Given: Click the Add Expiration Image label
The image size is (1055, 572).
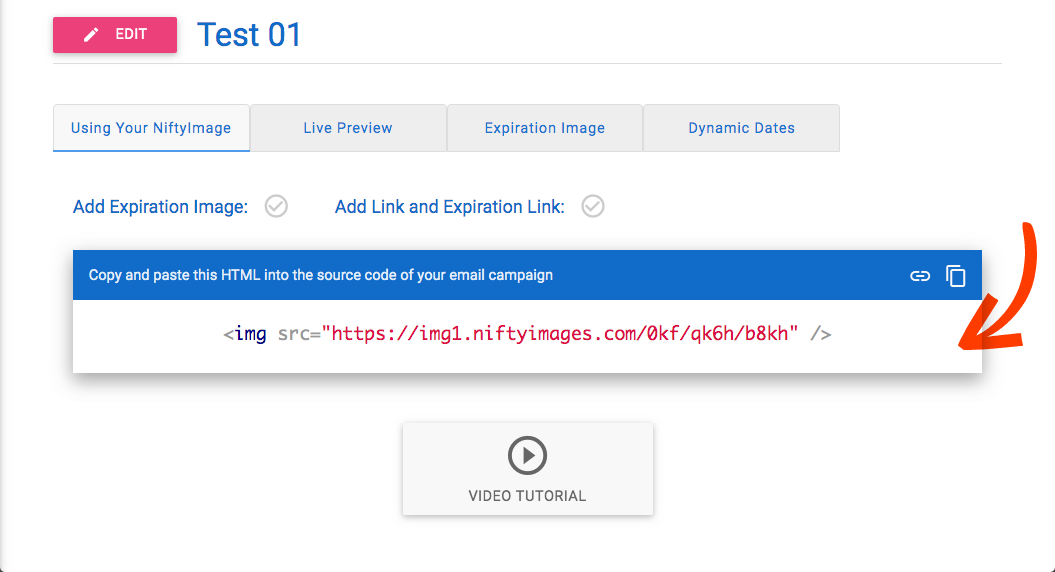Looking at the screenshot, I should (160, 207).
